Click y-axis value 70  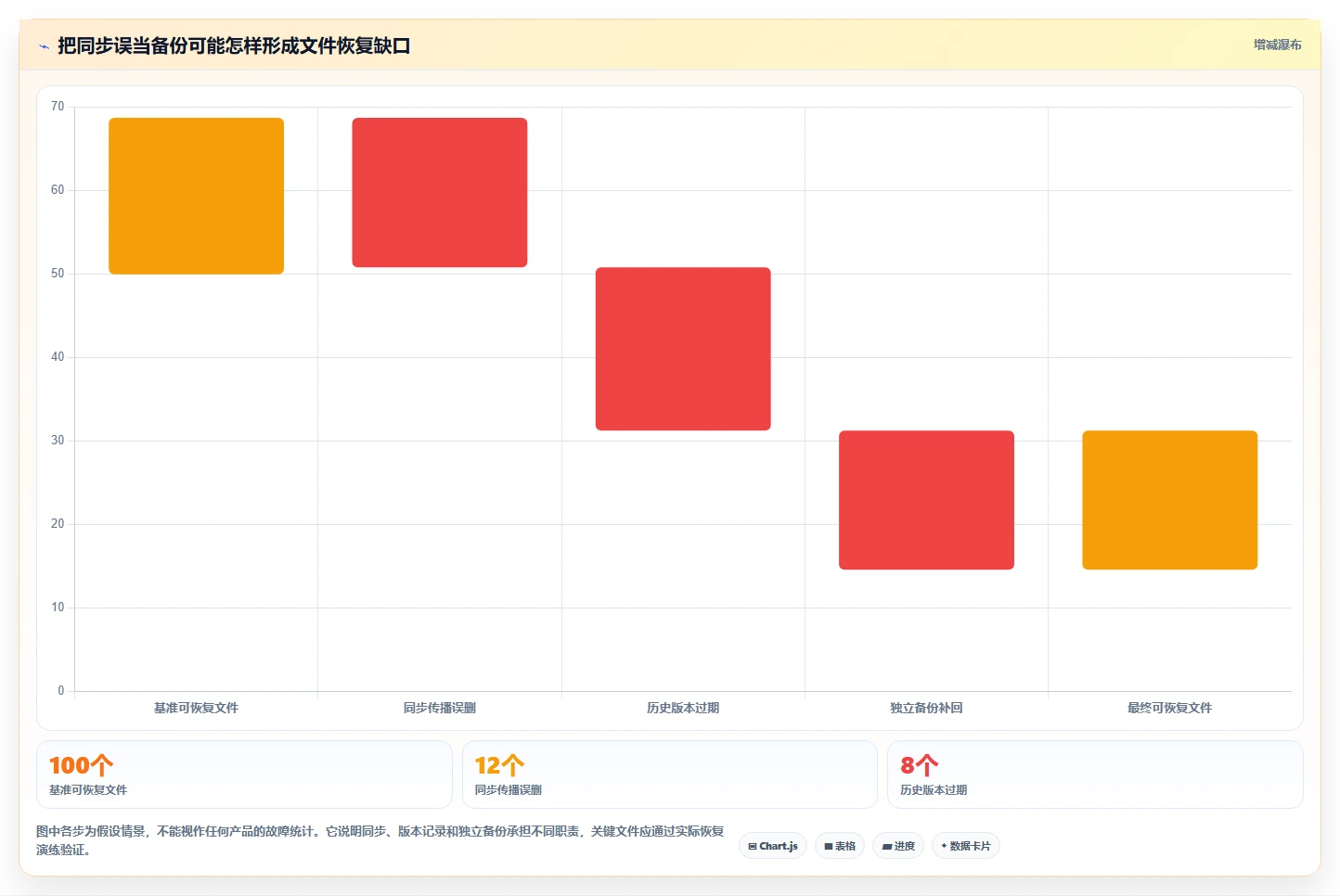(58, 107)
